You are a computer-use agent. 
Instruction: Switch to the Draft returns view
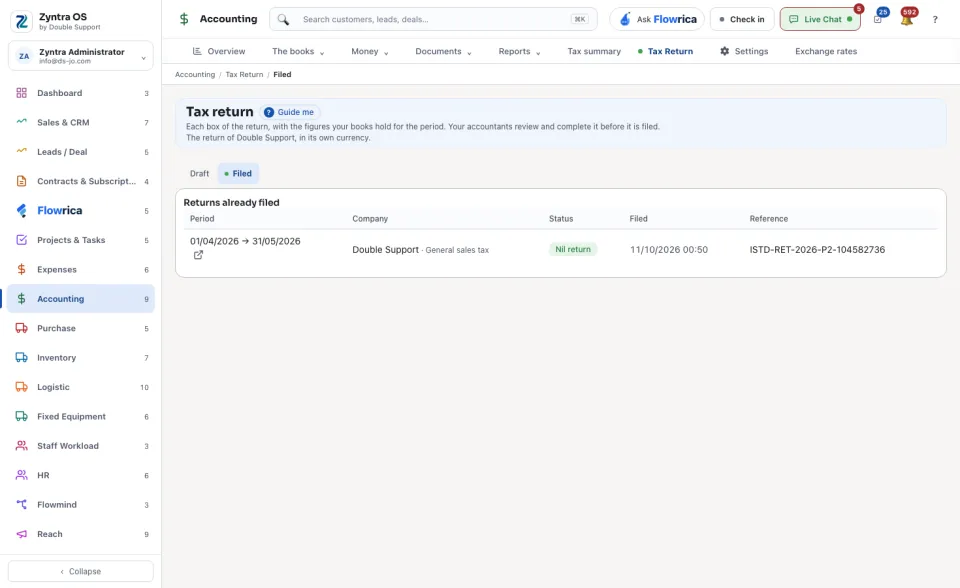(199, 173)
